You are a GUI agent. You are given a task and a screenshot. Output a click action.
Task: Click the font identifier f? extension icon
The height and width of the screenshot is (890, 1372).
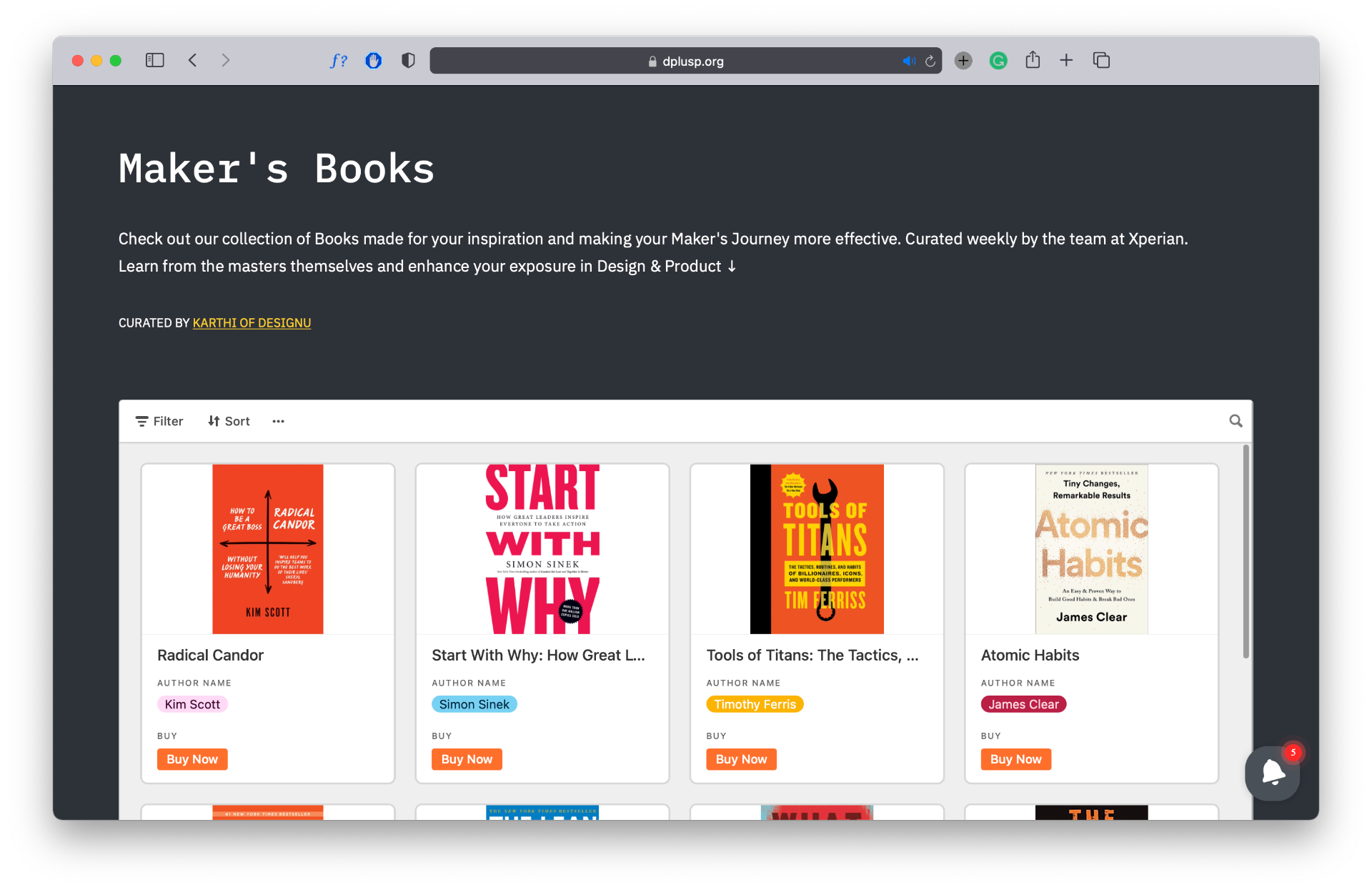(339, 61)
